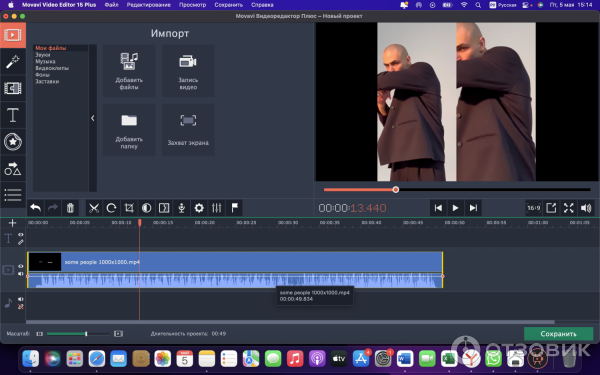
Task: Open Color adjustments tool
Action: click(x=146, y=208)
